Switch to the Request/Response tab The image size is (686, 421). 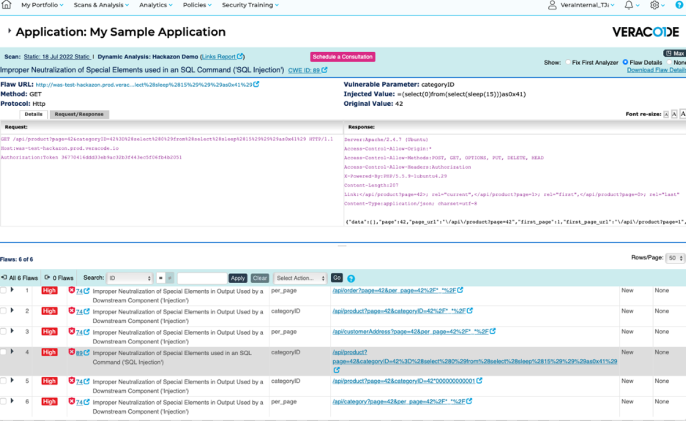coord(79,114)
